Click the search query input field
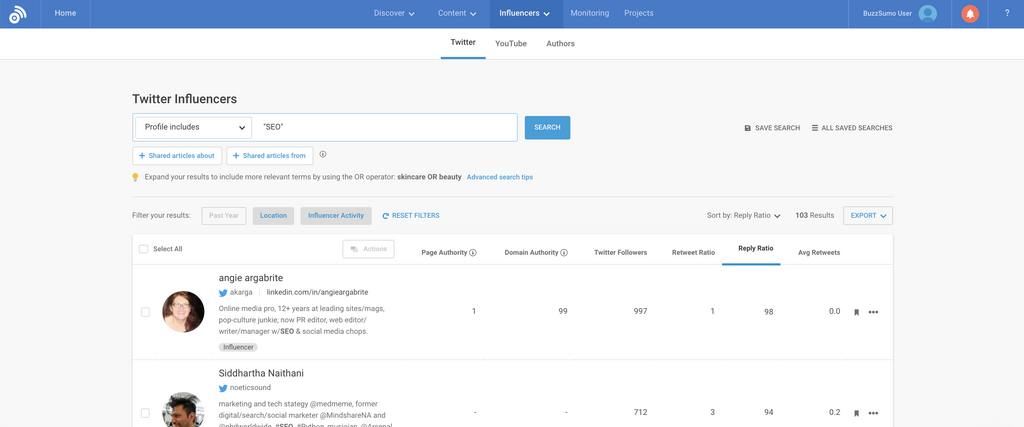Screen dimensions: 1024x427 point(385,127)
